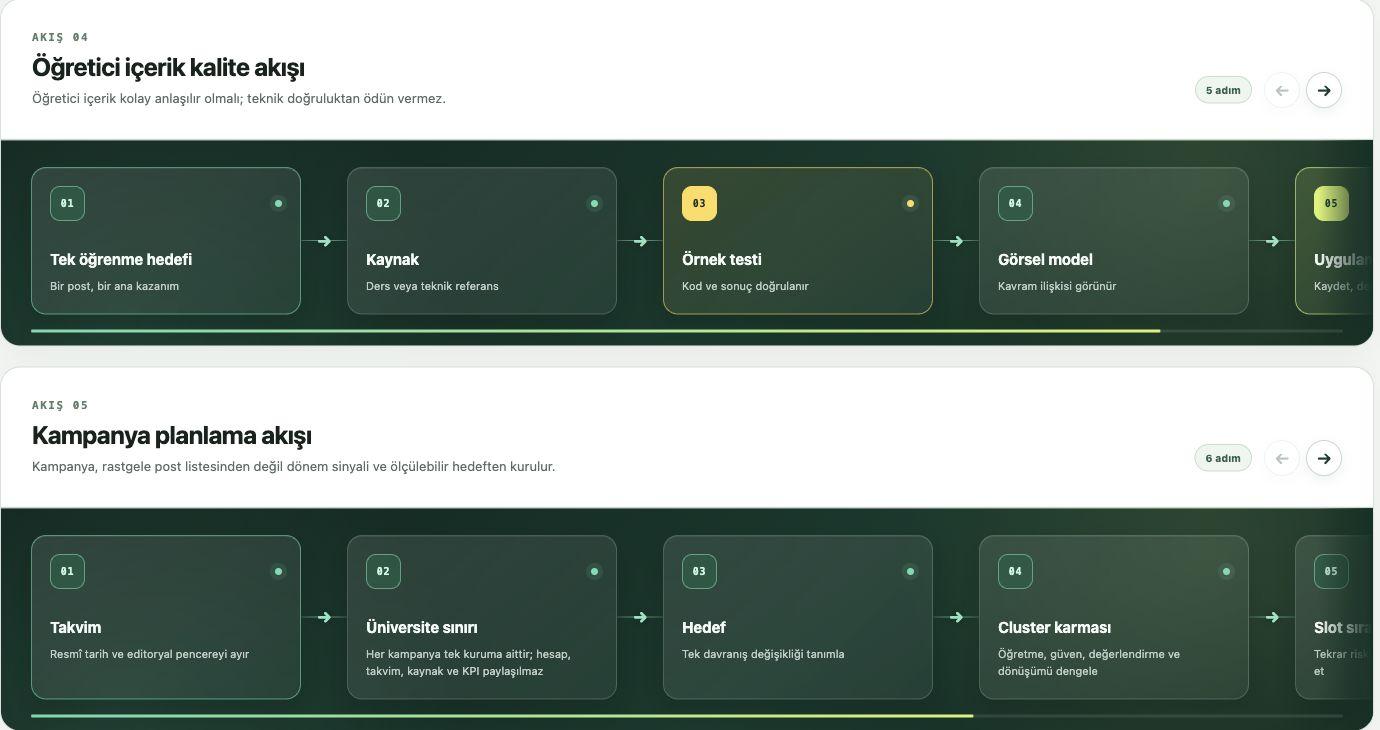The image size is (1380, 730).
Task: Click arrow connector between Örnek testi and Görsel model
Action: tap(956, 241)
